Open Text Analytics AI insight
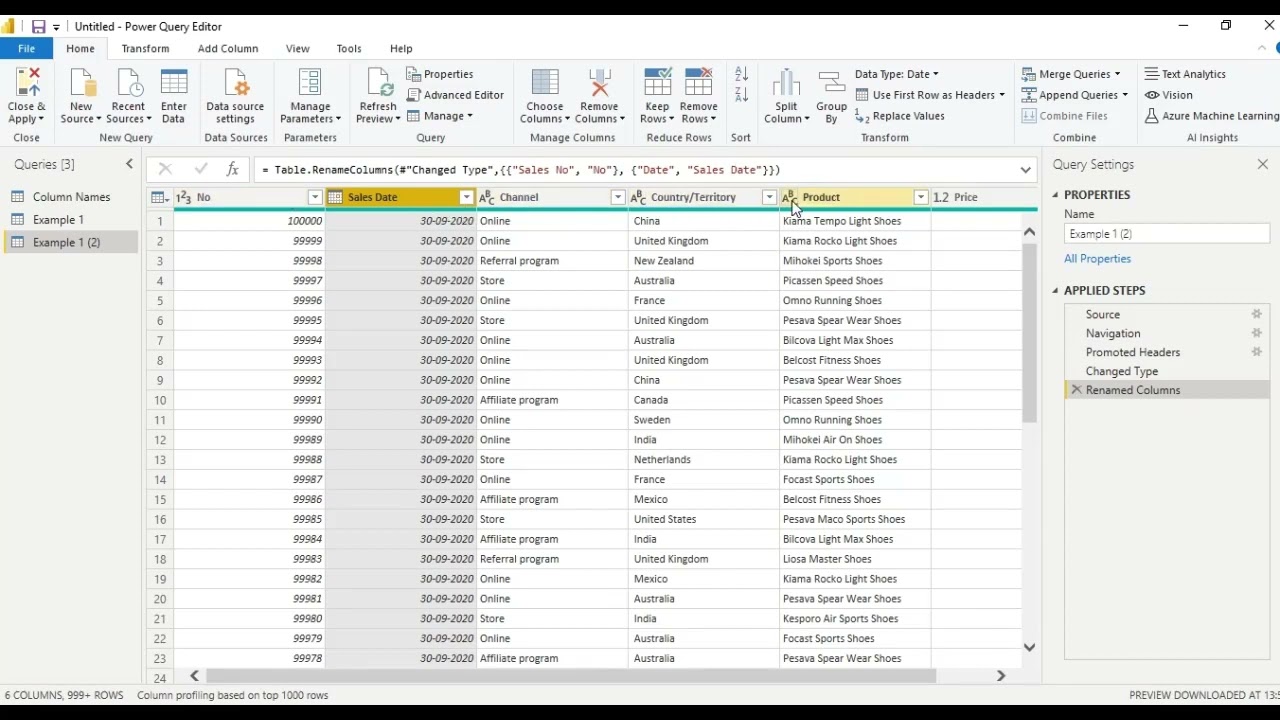Screen dimensions: 1280x720 coord(1186,74)
